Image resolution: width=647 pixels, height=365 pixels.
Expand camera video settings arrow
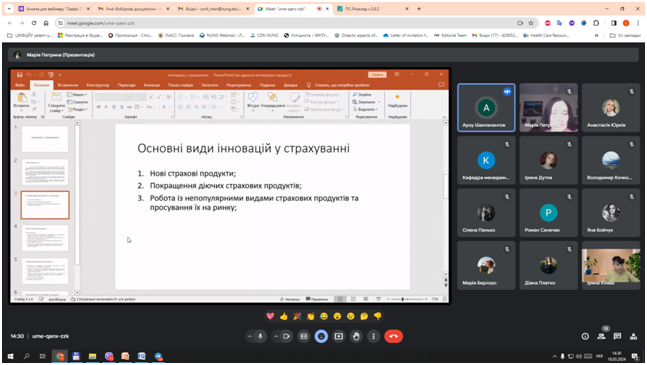tap(276, 336)
